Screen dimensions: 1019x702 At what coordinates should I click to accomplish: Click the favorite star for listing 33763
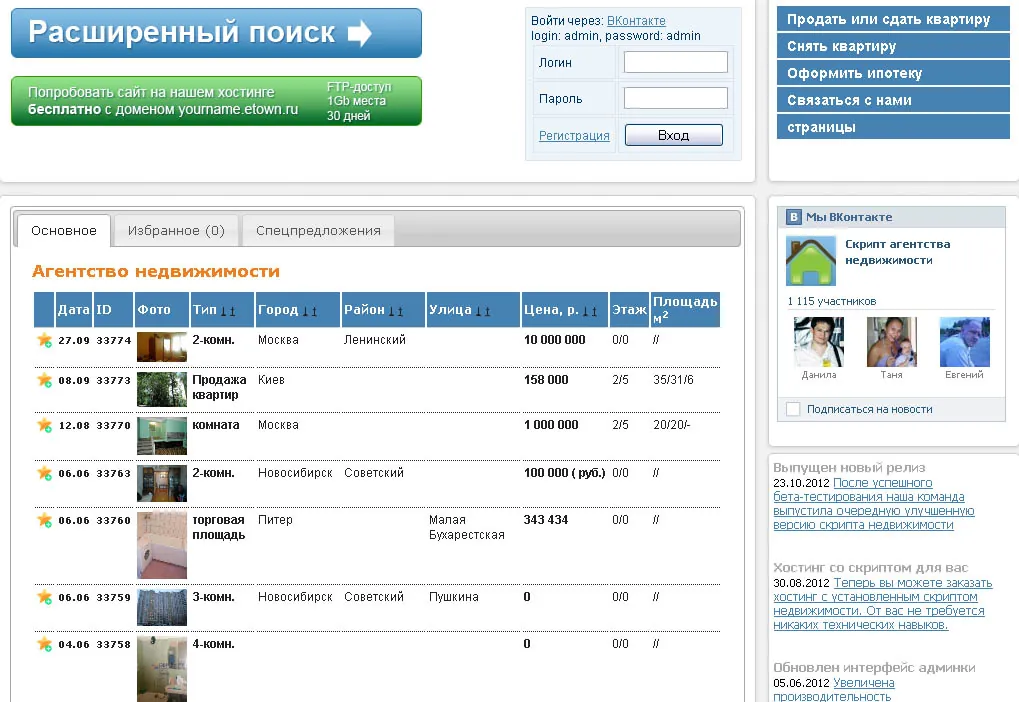click(x=44, y=473)
